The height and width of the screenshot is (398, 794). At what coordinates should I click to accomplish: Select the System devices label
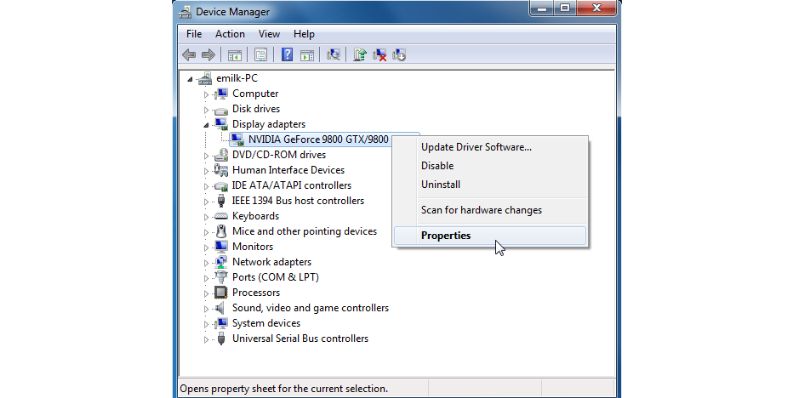tap(266, 323)
